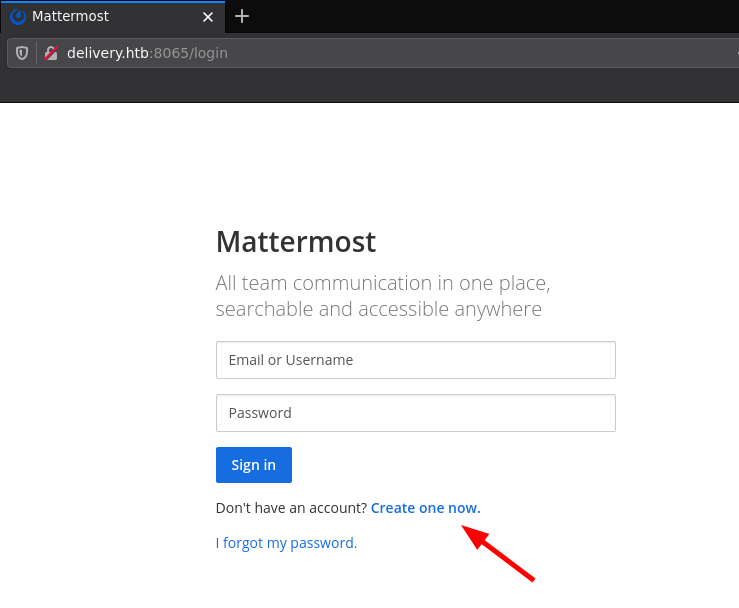Follow the 'Create one now.' link
739x608 pixels.
(425, 508)
